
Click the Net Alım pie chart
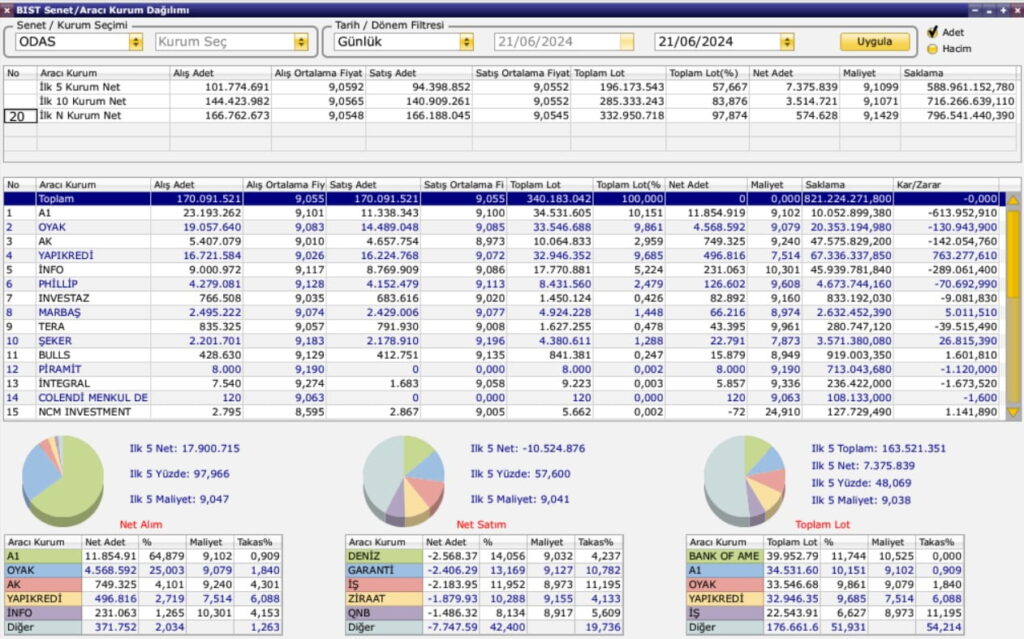pyautogui.click(x=63, y=480)
